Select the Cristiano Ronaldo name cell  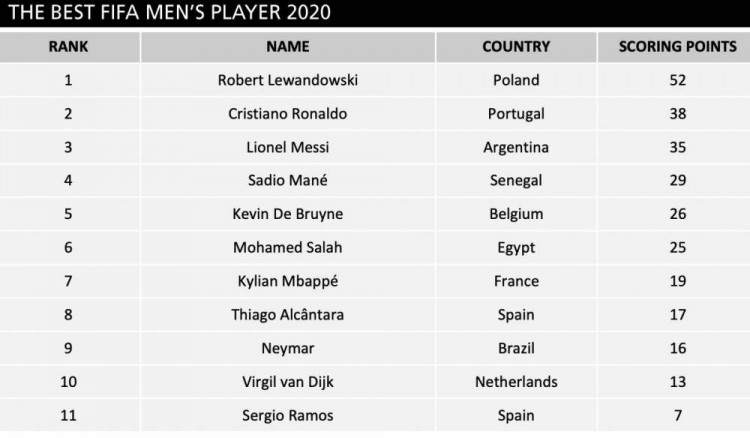(287, 114)
